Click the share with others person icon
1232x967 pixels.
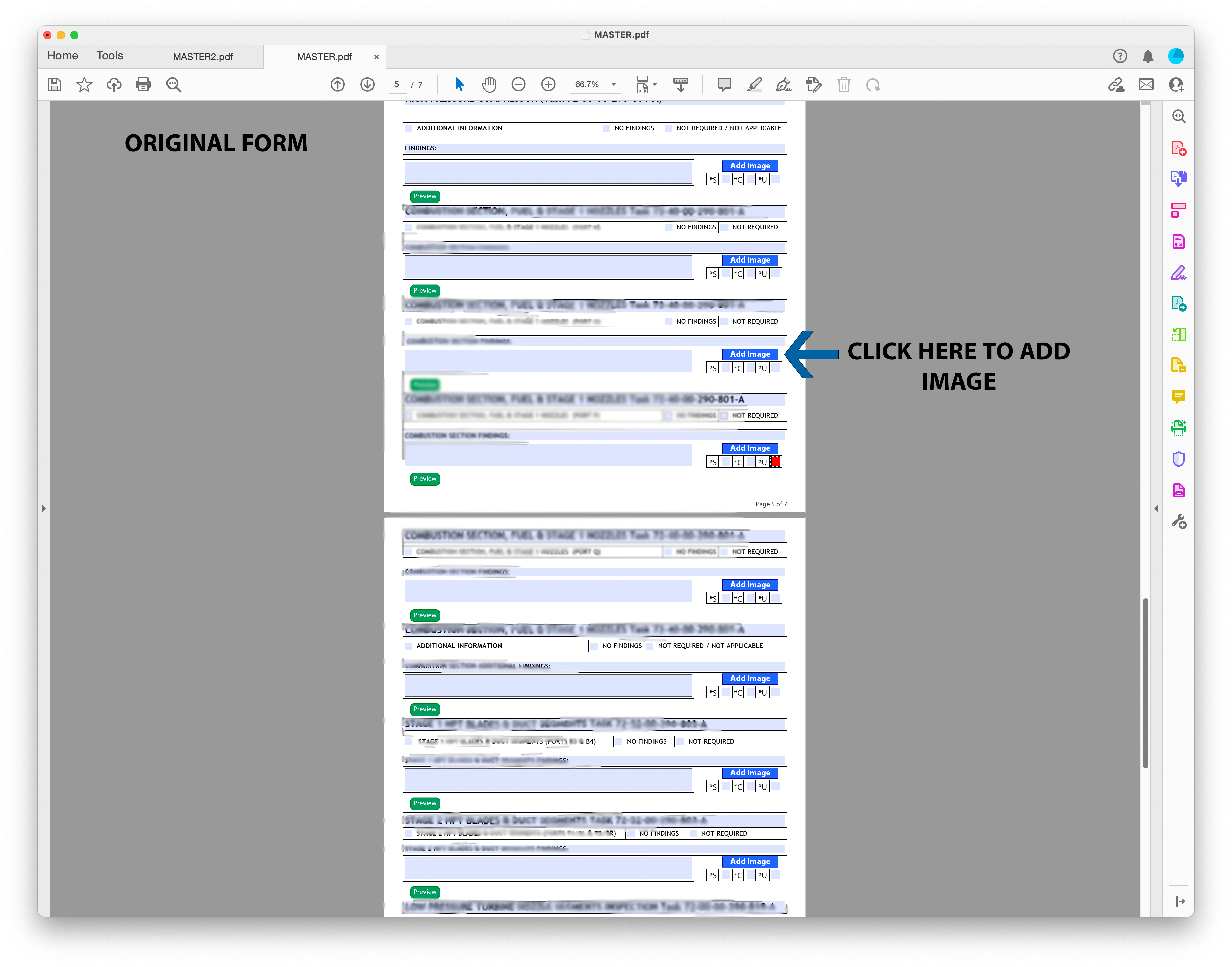pos(1177,85)
